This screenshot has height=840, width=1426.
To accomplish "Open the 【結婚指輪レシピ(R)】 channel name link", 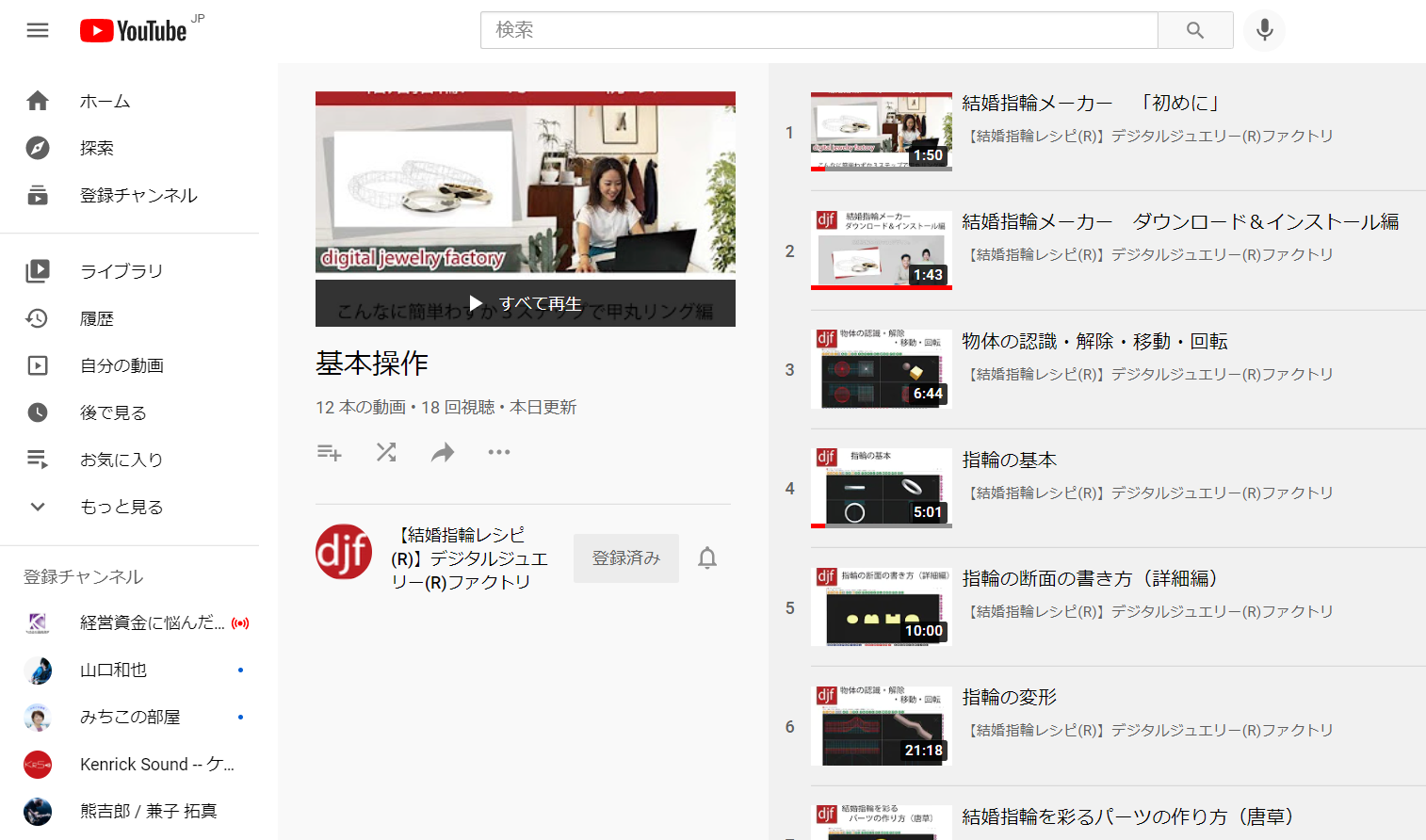I will click(x=470, y=558).
